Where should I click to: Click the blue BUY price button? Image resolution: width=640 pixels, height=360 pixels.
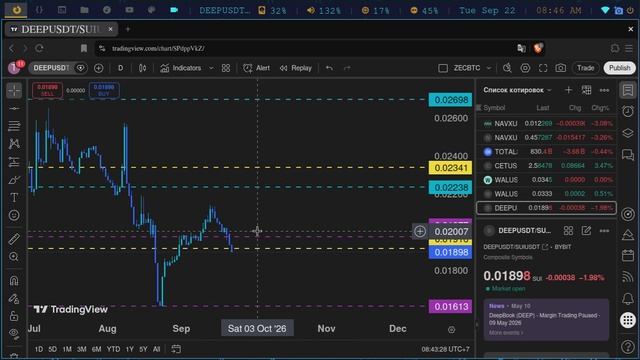point(104,90)
